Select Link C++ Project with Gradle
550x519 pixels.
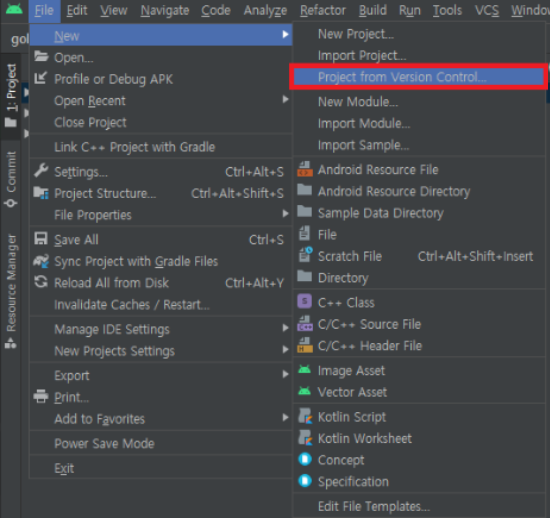[161, 147]
